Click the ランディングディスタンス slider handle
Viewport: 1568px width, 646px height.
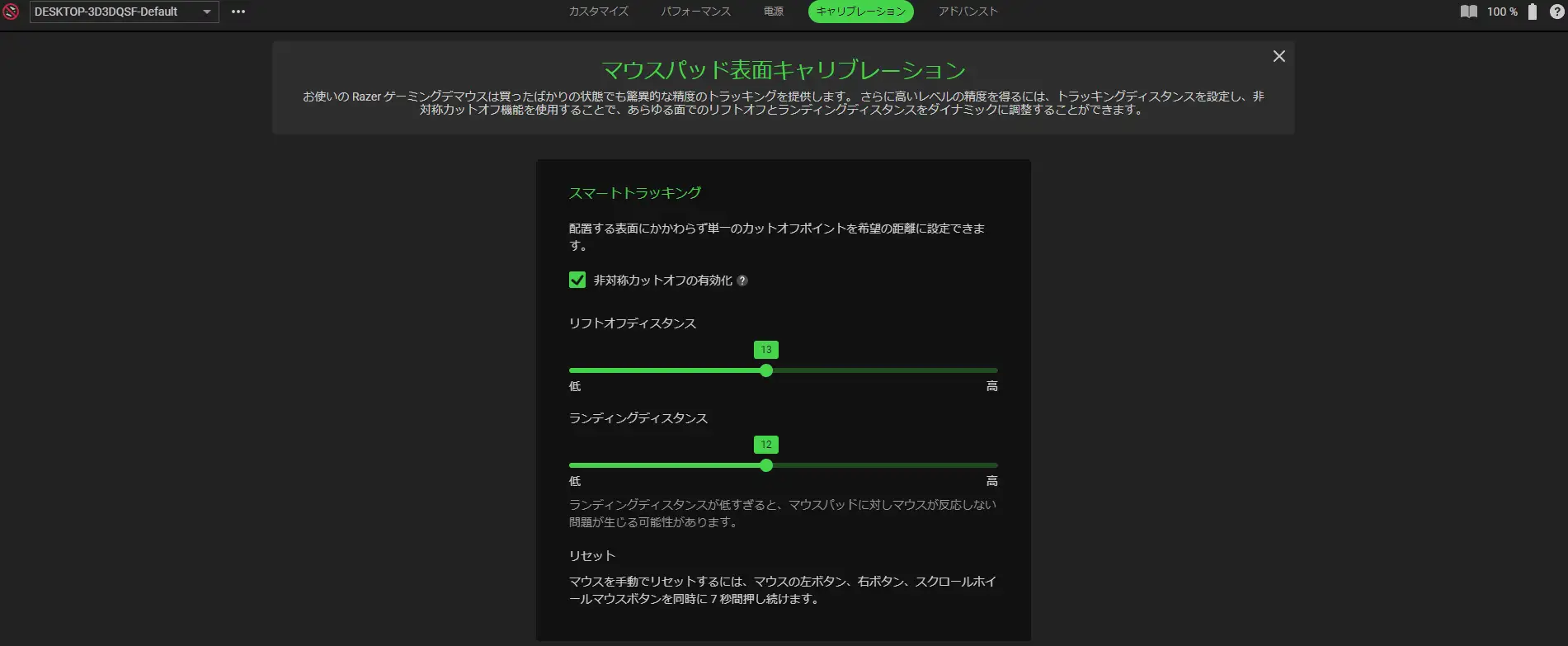tap(766, 465)
